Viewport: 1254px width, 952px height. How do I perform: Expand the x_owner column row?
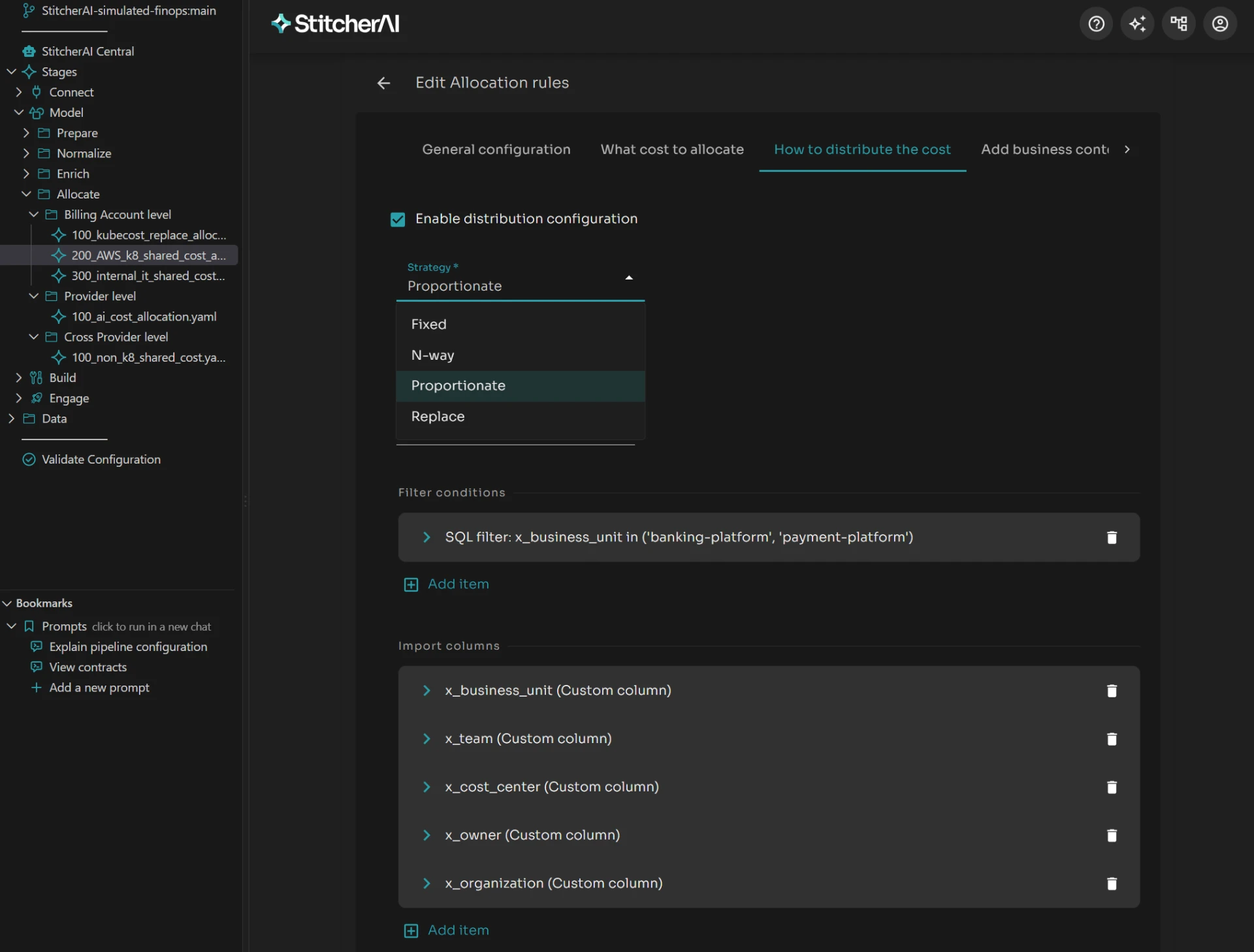pos(426,835)
